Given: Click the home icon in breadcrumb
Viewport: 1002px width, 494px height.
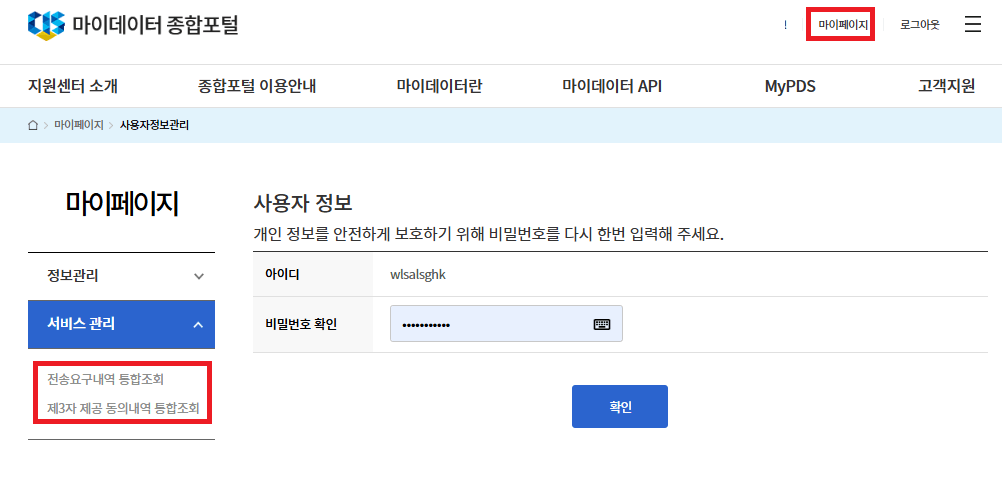Looking at the screenshot, I should point(33,125).
